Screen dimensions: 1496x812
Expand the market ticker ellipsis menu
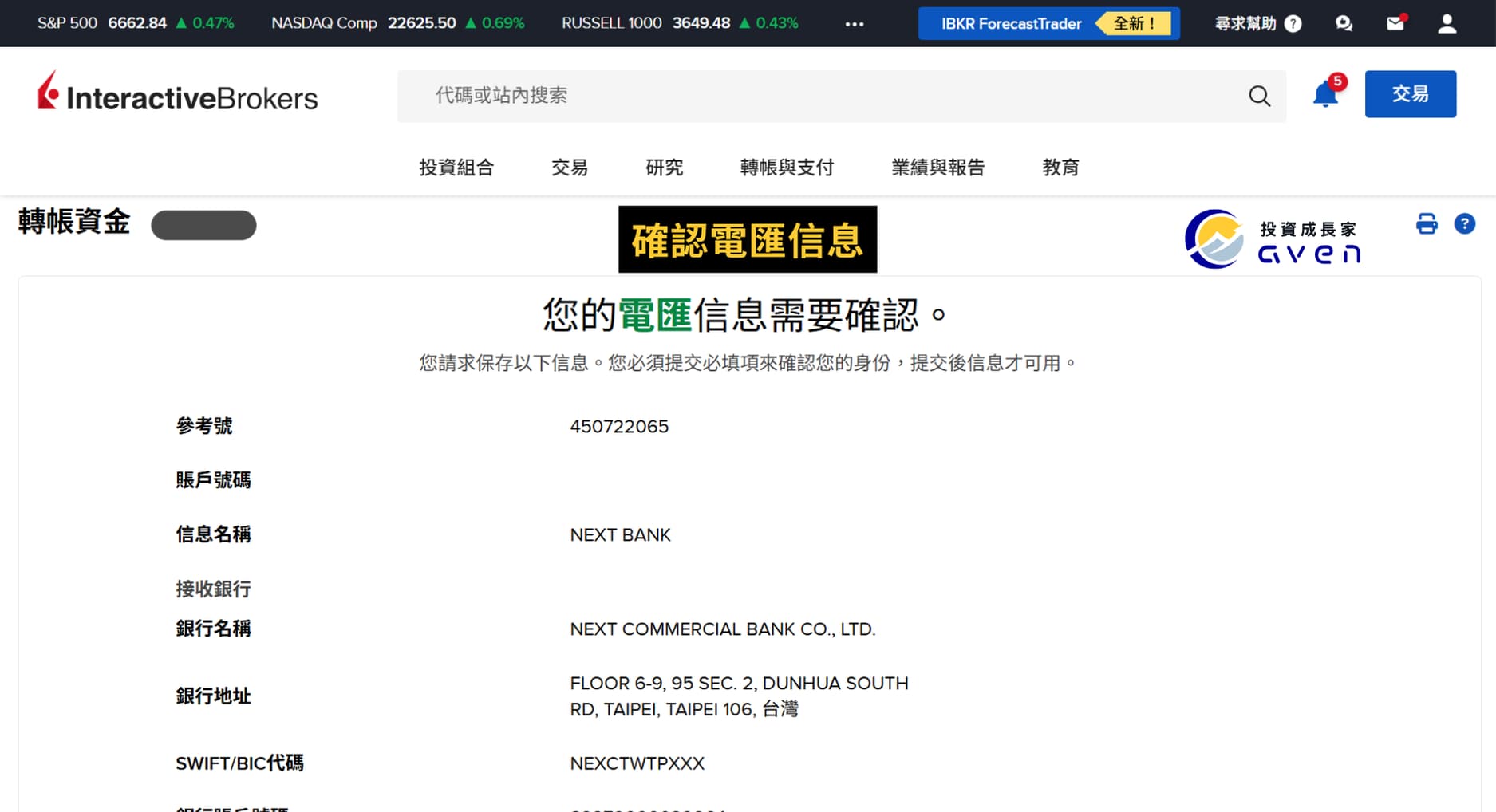coord(854,24)
